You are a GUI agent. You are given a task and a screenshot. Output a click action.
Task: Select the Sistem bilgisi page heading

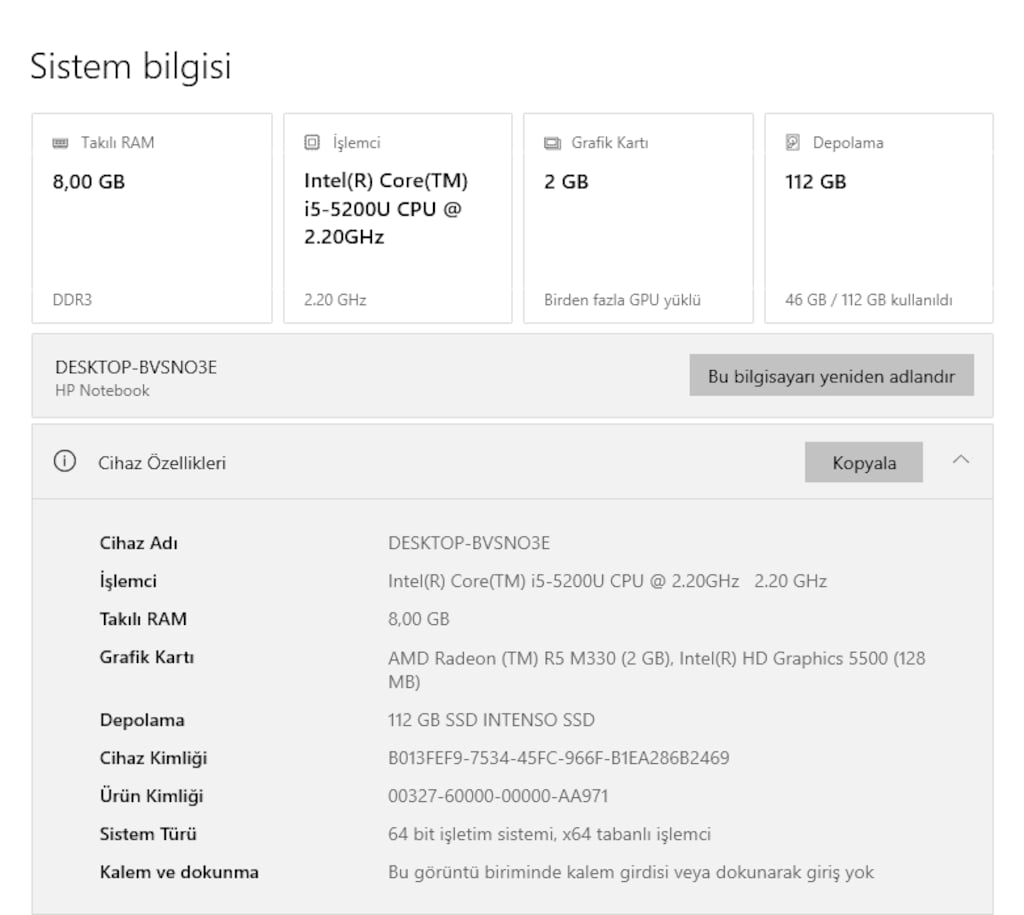[131, 67]
